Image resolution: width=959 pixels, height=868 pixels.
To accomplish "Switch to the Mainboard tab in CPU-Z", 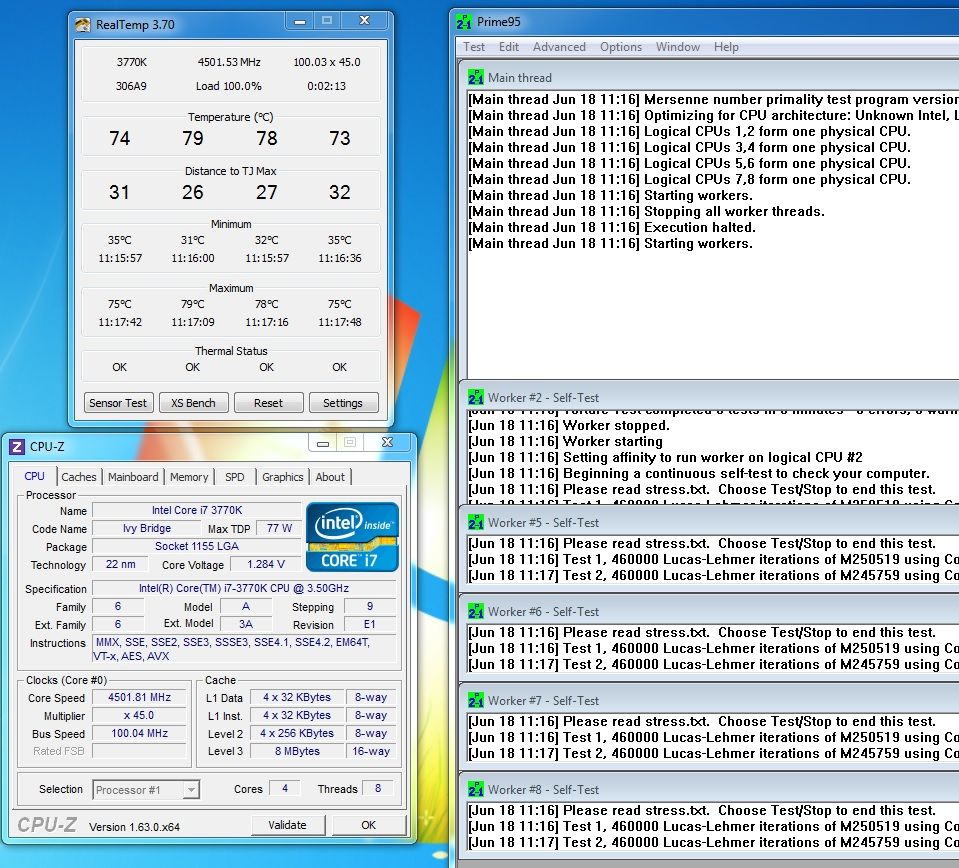I will pos(133,477).
